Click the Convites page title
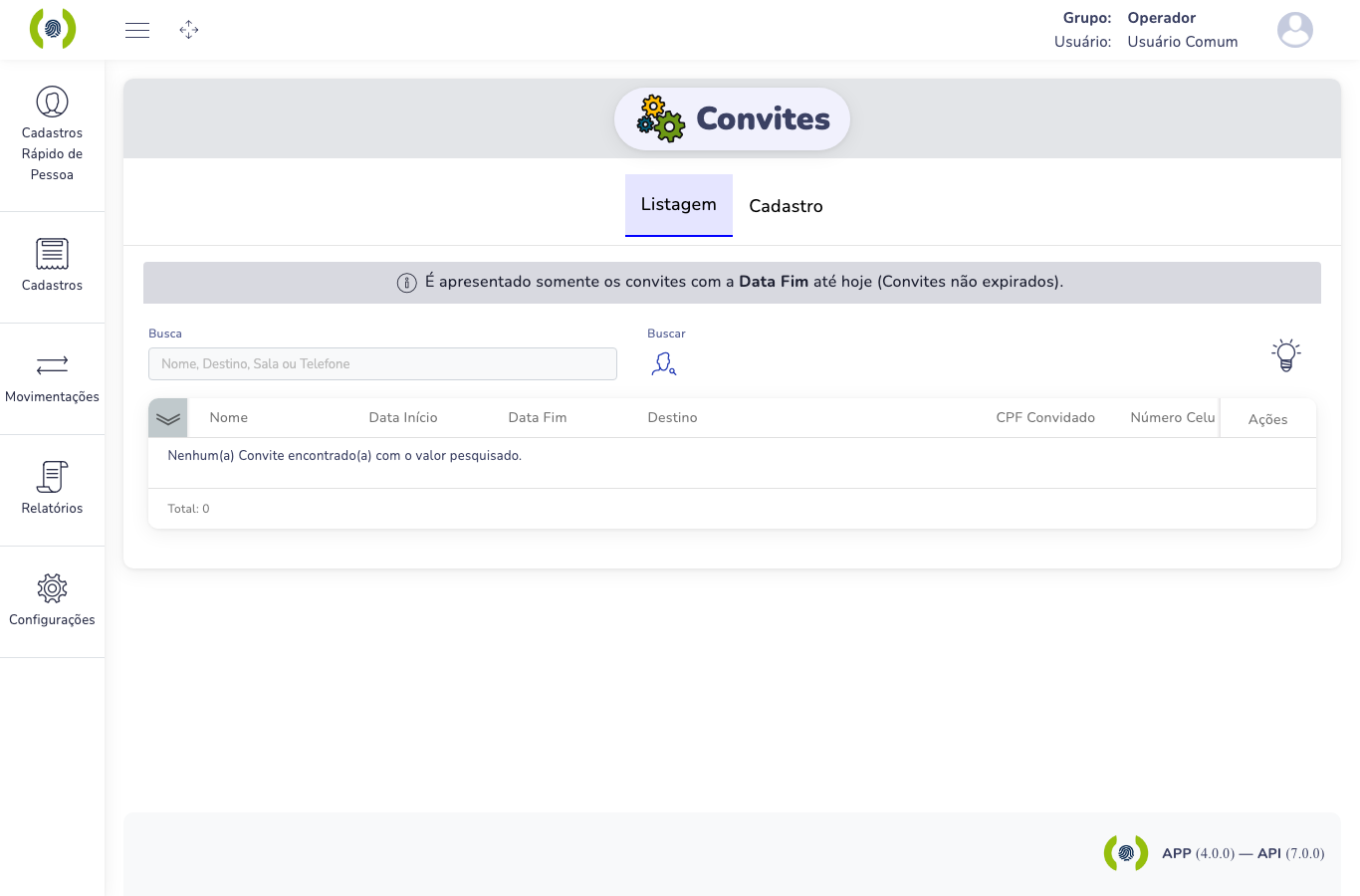This screenshot has height=896, width=1360. click(764, 118)
